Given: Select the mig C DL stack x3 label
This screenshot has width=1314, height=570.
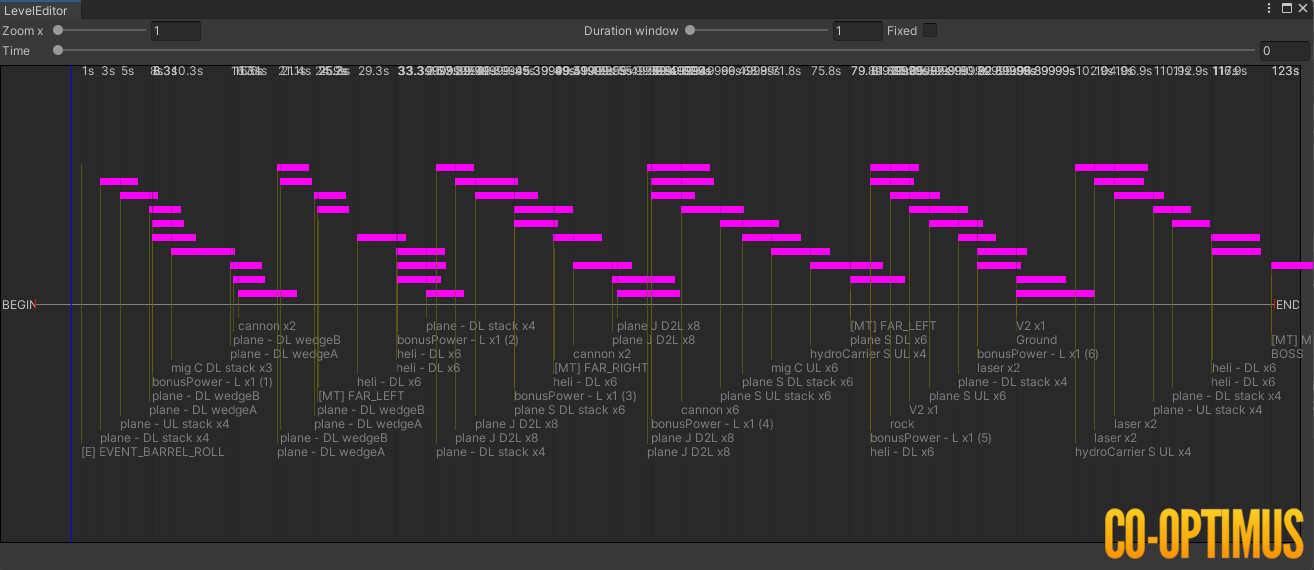Looking at the screenshot, I should [x=221, y=368].
